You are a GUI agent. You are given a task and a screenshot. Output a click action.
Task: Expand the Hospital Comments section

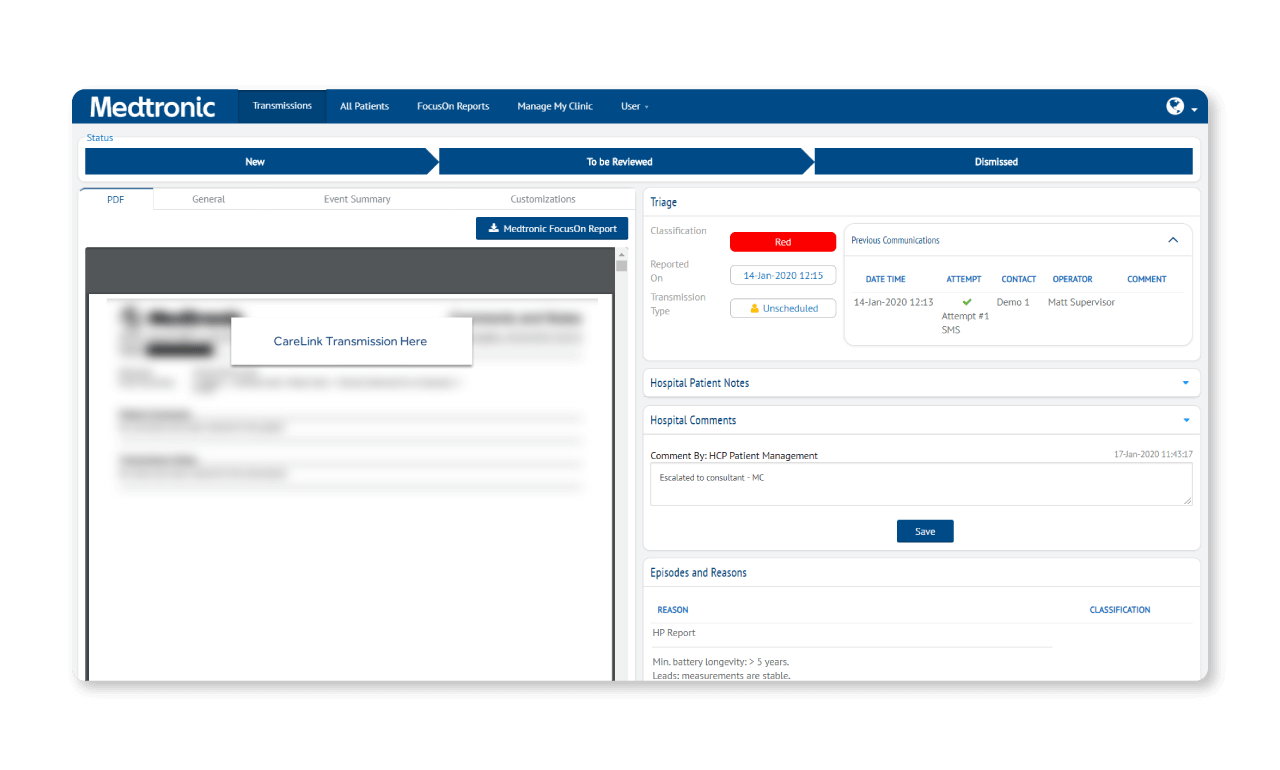tap(1184, 419)
